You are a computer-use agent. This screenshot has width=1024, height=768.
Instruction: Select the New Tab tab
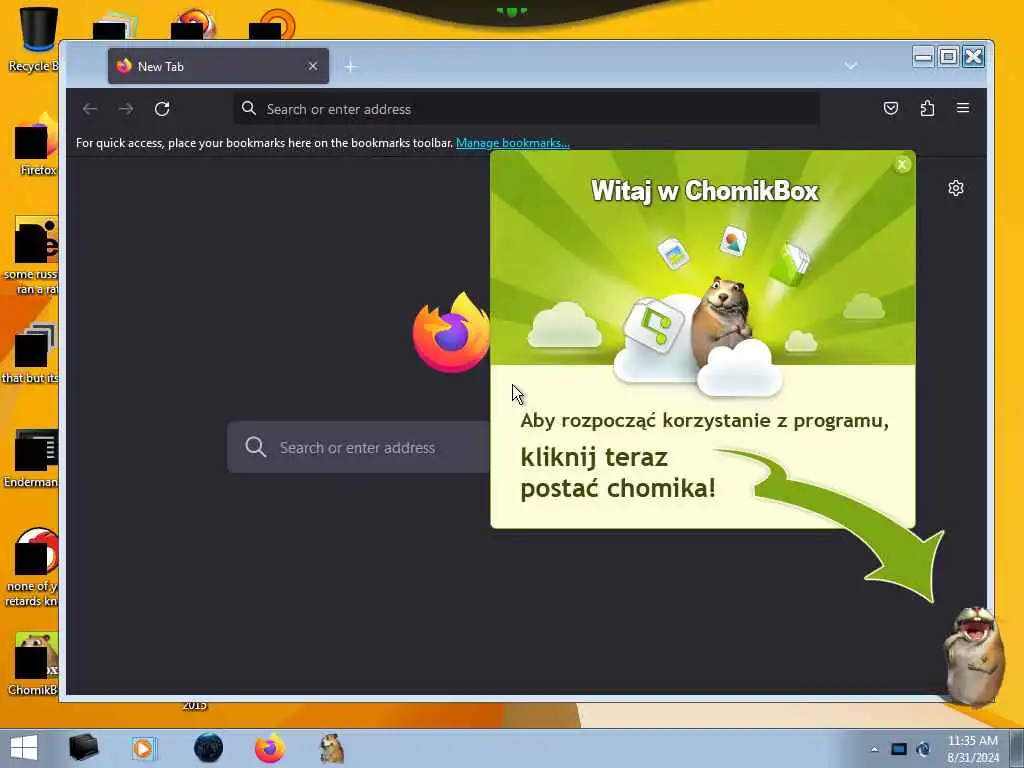[x=218, y=66]
